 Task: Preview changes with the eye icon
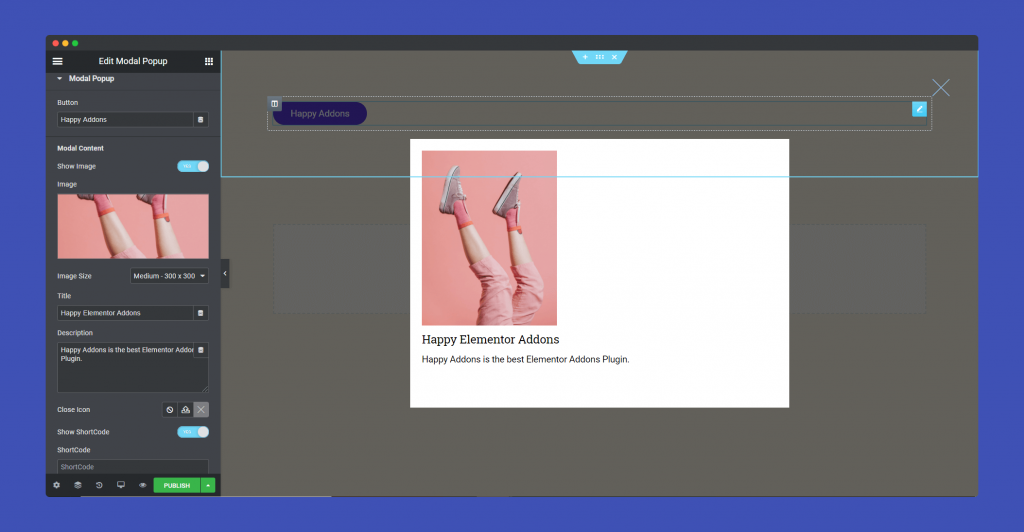click(x=142, y=486)
